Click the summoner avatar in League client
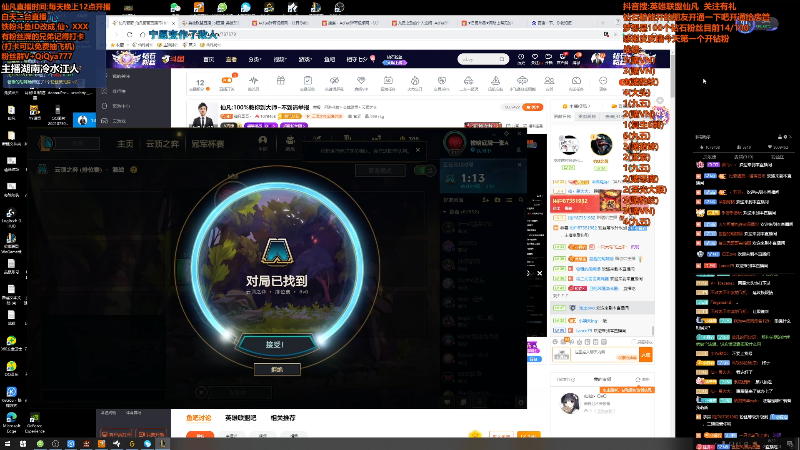 [454, 143]
